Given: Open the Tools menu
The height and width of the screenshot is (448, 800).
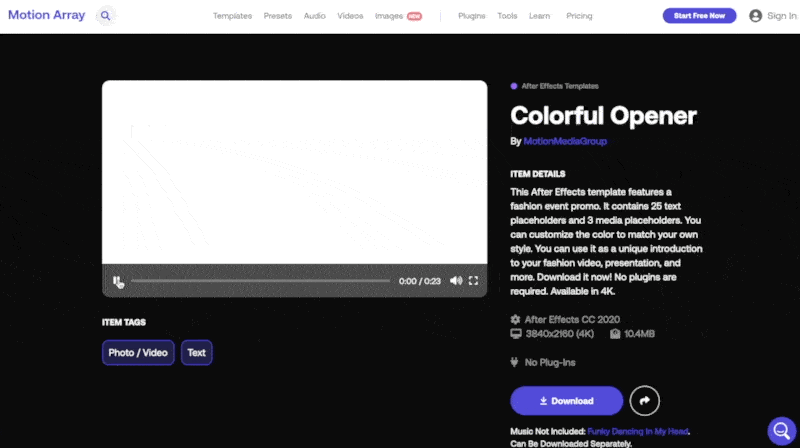Looking at the screenshot, I should (507, 16).
